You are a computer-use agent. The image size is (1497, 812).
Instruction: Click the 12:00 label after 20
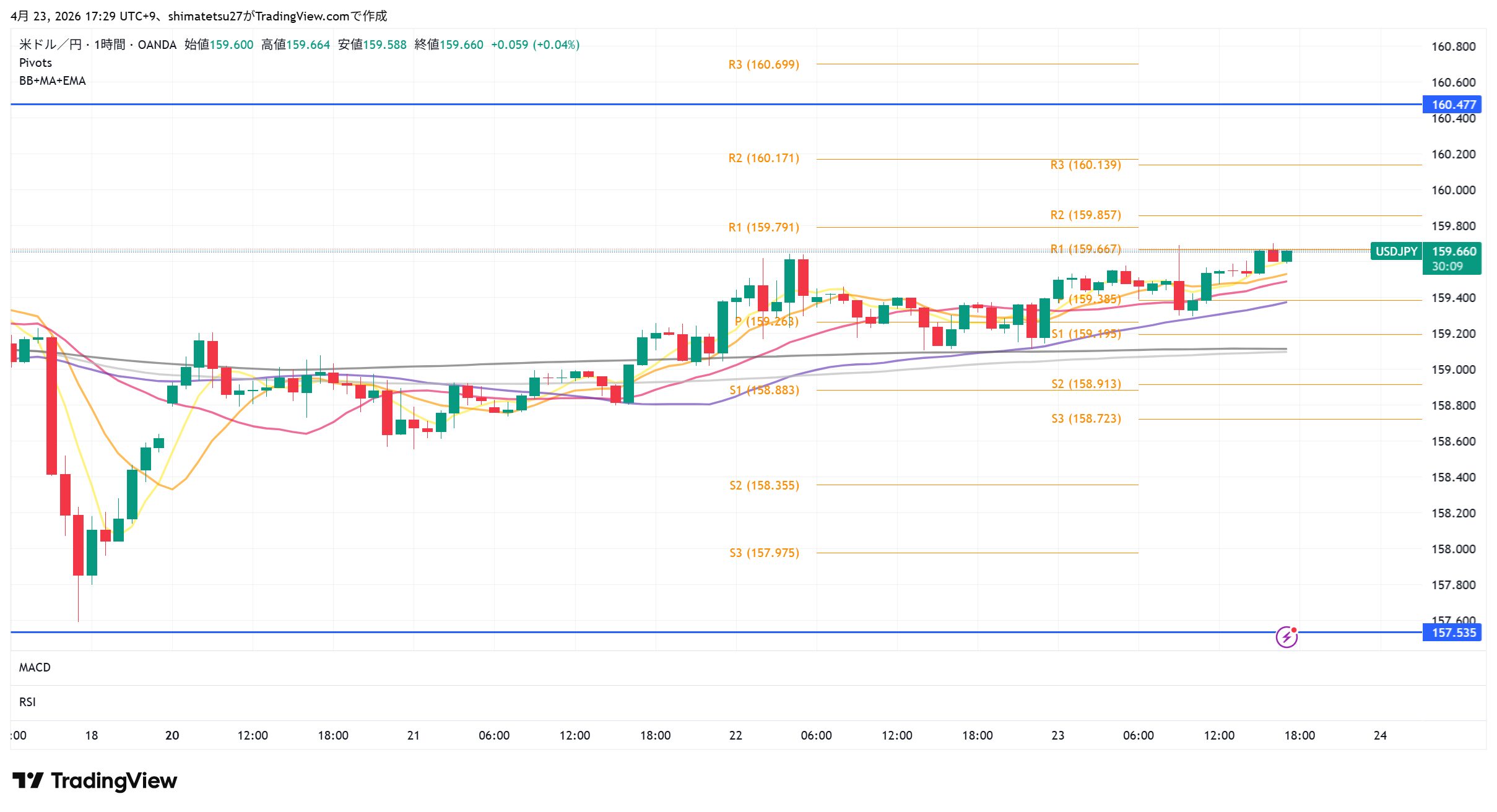click(x=253, y=735)
